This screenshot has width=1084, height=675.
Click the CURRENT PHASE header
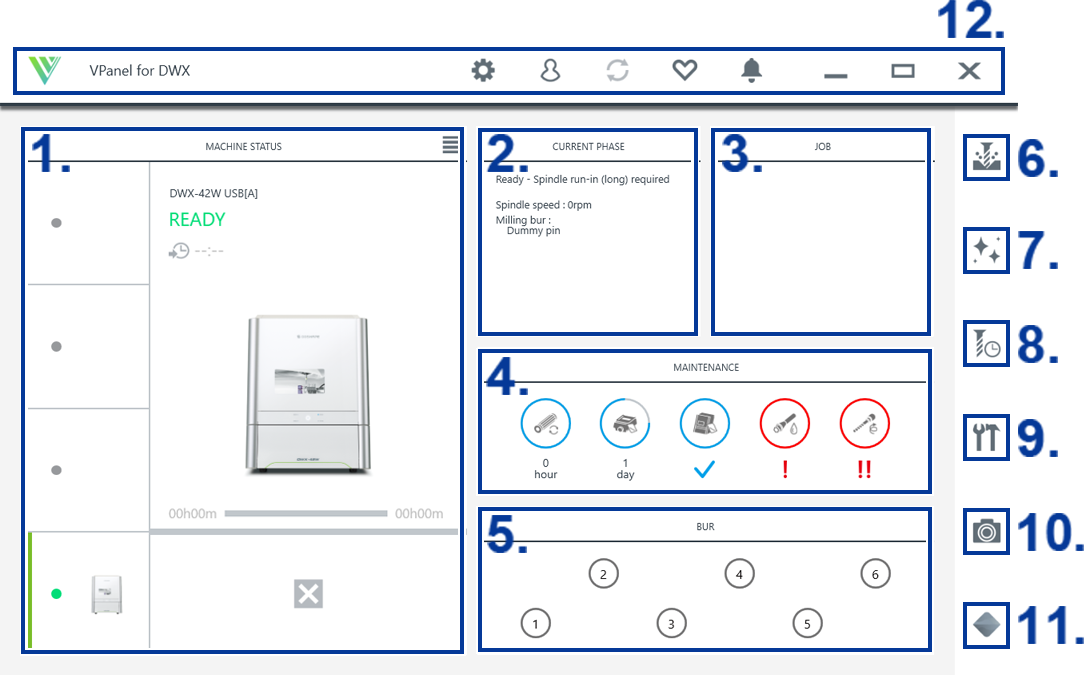588,147
